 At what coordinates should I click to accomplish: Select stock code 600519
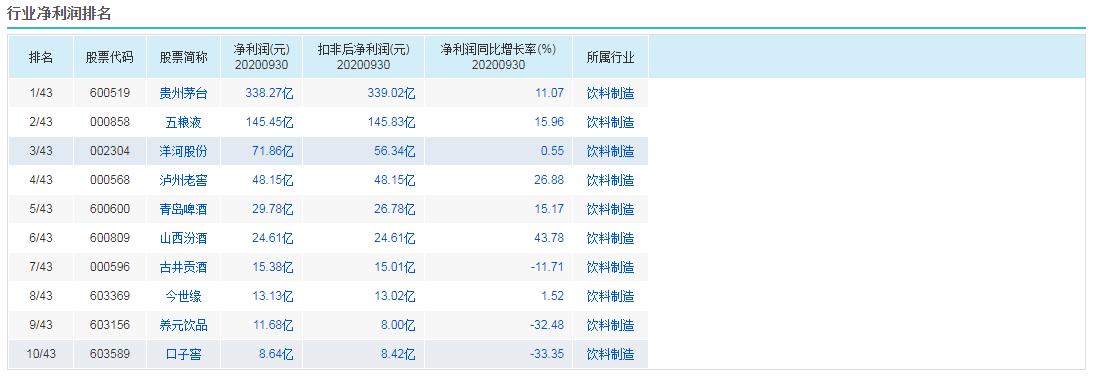[x=110, y=93]
